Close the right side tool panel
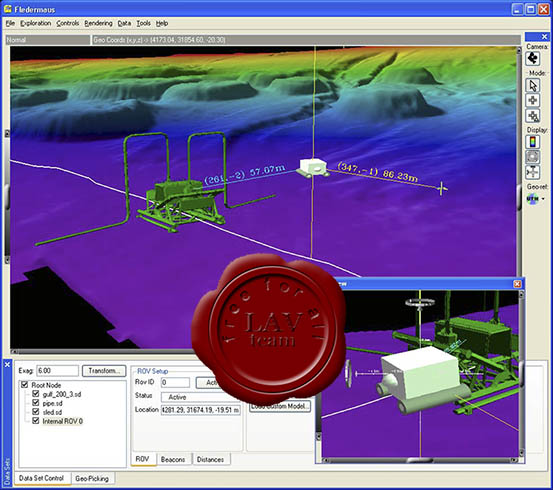Viewport: 553px width, 490px height. [544, 37]
